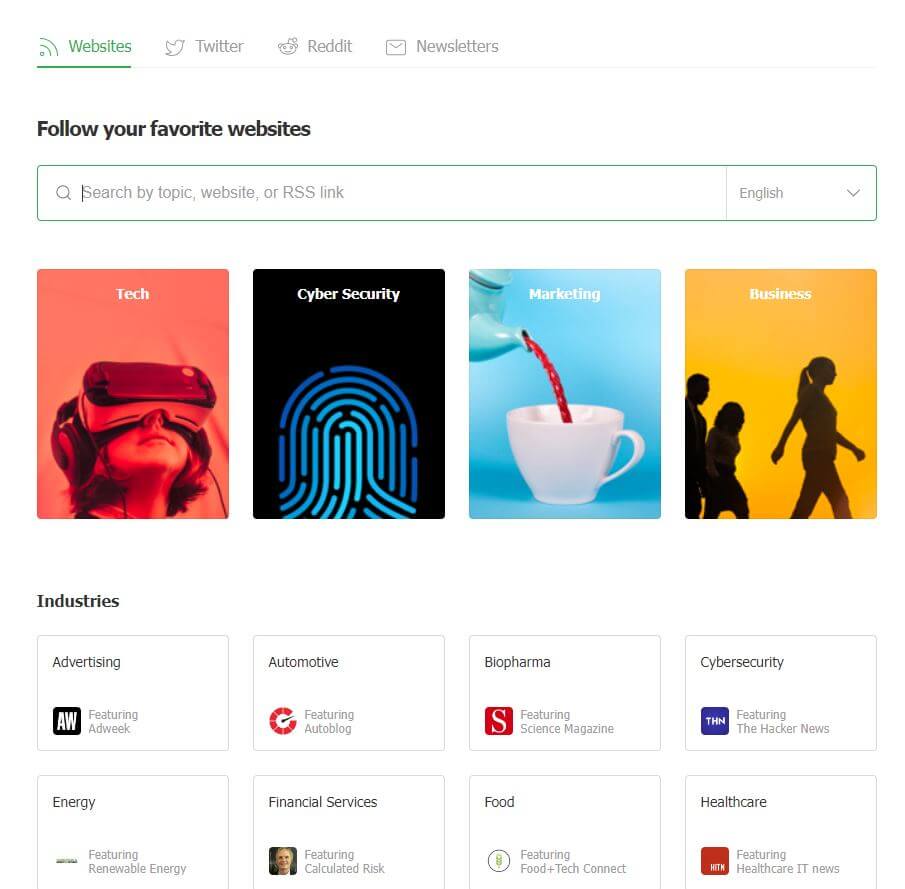Click the Calculated Risk portrait icon
The width and height of the screenshot is (905, 889).
point(283,861)
